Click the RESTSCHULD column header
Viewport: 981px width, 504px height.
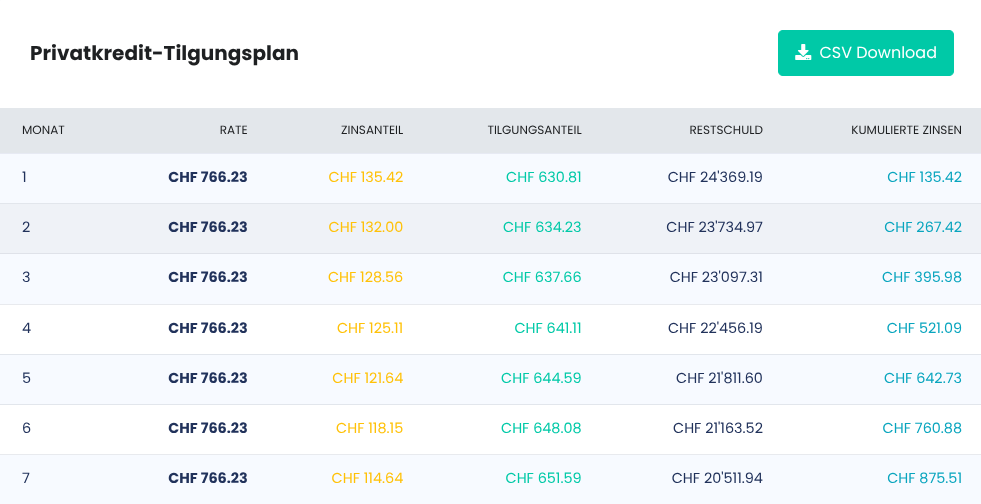(726, 130)
